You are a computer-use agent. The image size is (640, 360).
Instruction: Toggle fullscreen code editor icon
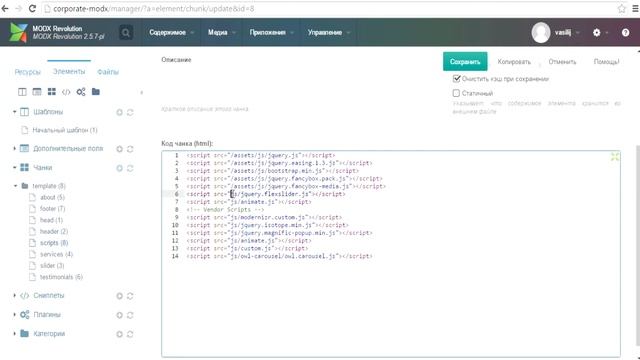pyautogui.click(x=615, y=157)
